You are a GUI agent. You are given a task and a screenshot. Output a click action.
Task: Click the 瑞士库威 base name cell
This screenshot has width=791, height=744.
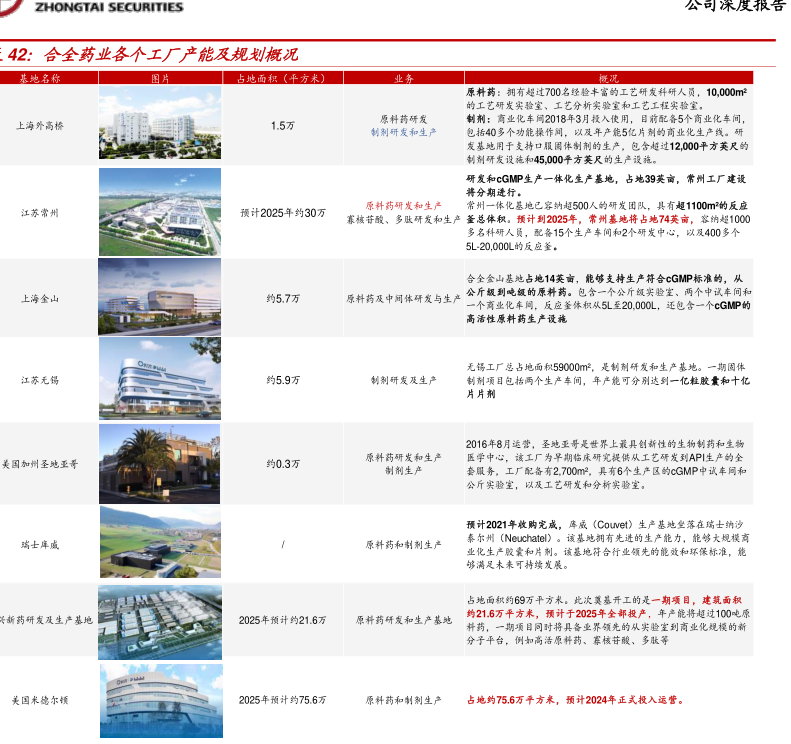coord(40,545)
